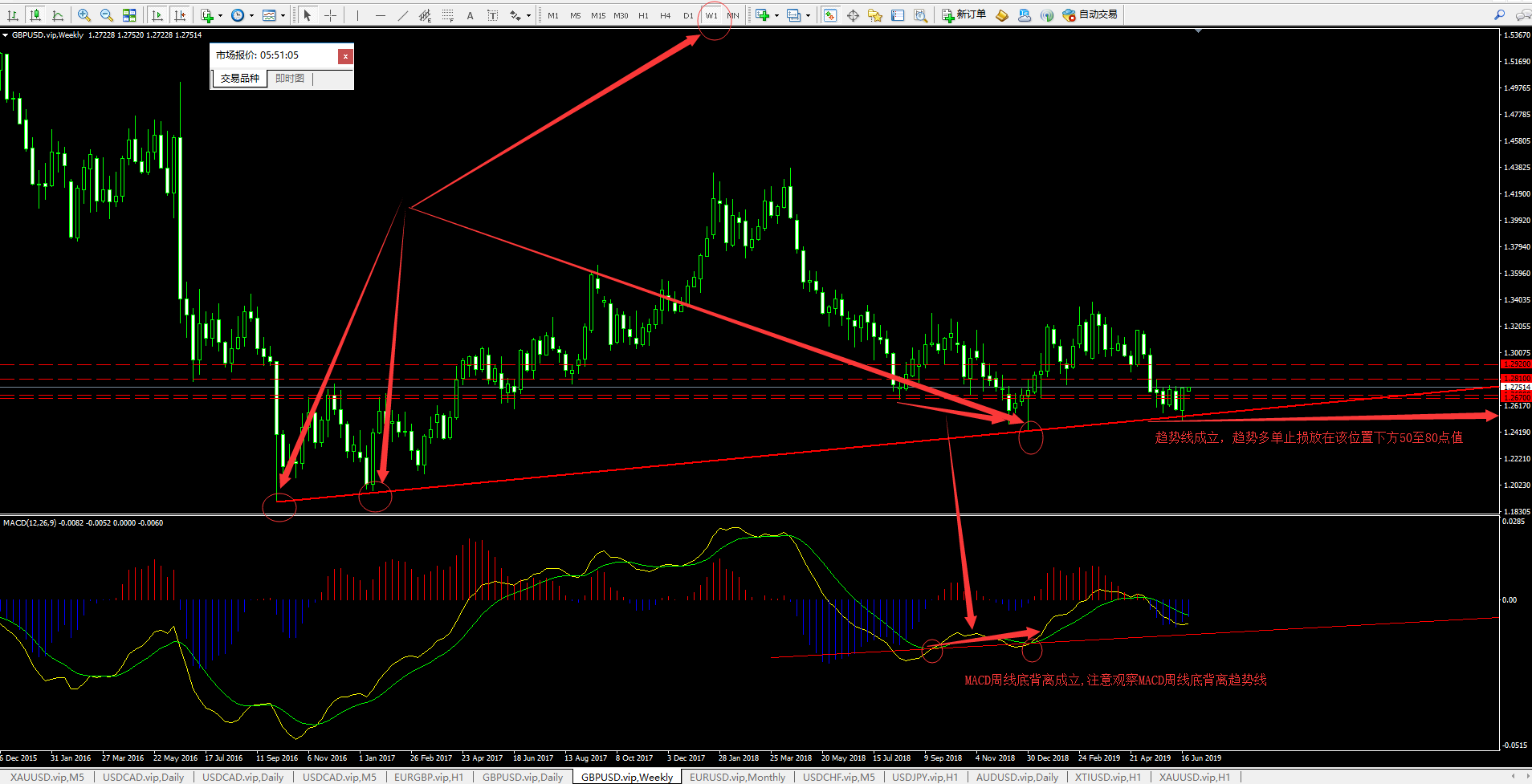Switch to XAUUSD.vip,M5 chart tab
Viewport: 1532px width, 784px height.
pos(47,777)
